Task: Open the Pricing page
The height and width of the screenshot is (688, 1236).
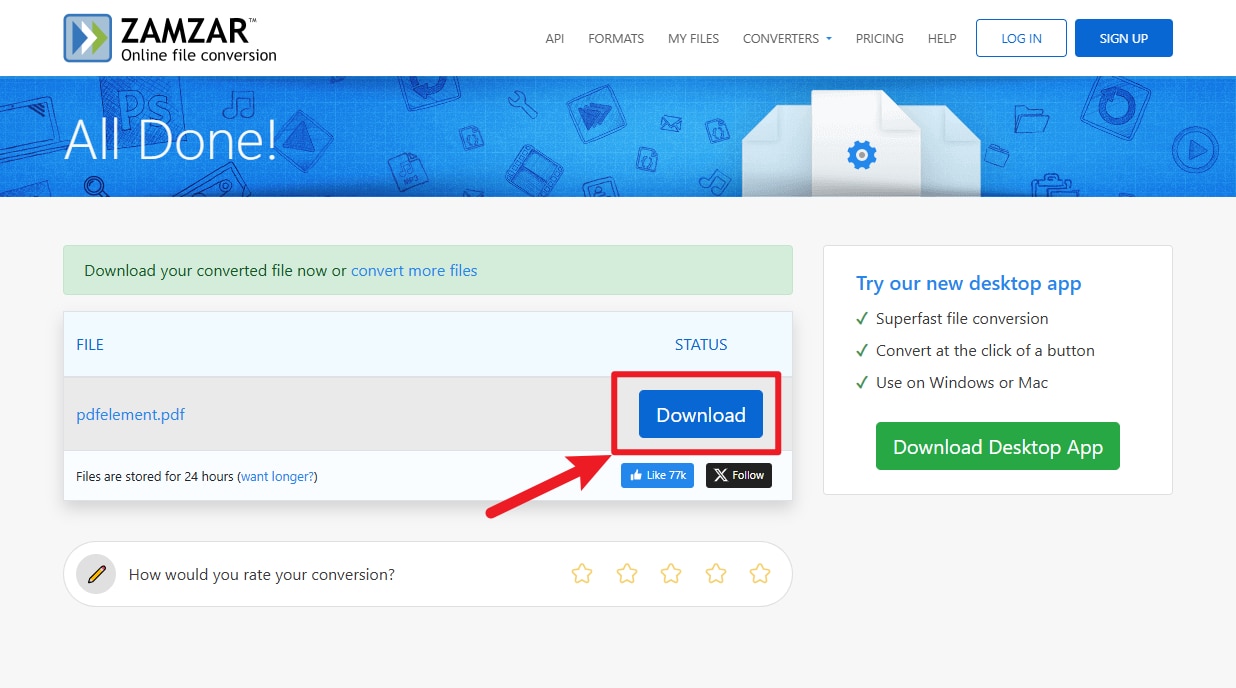Action: (879, 38)
